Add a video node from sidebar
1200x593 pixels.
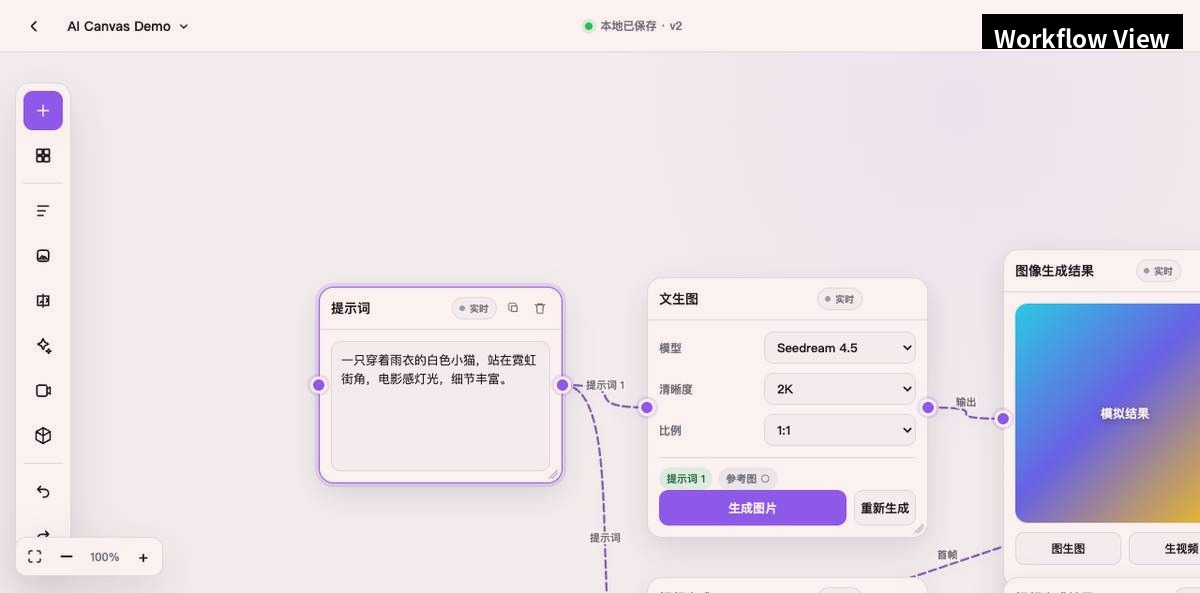[43, 391]
